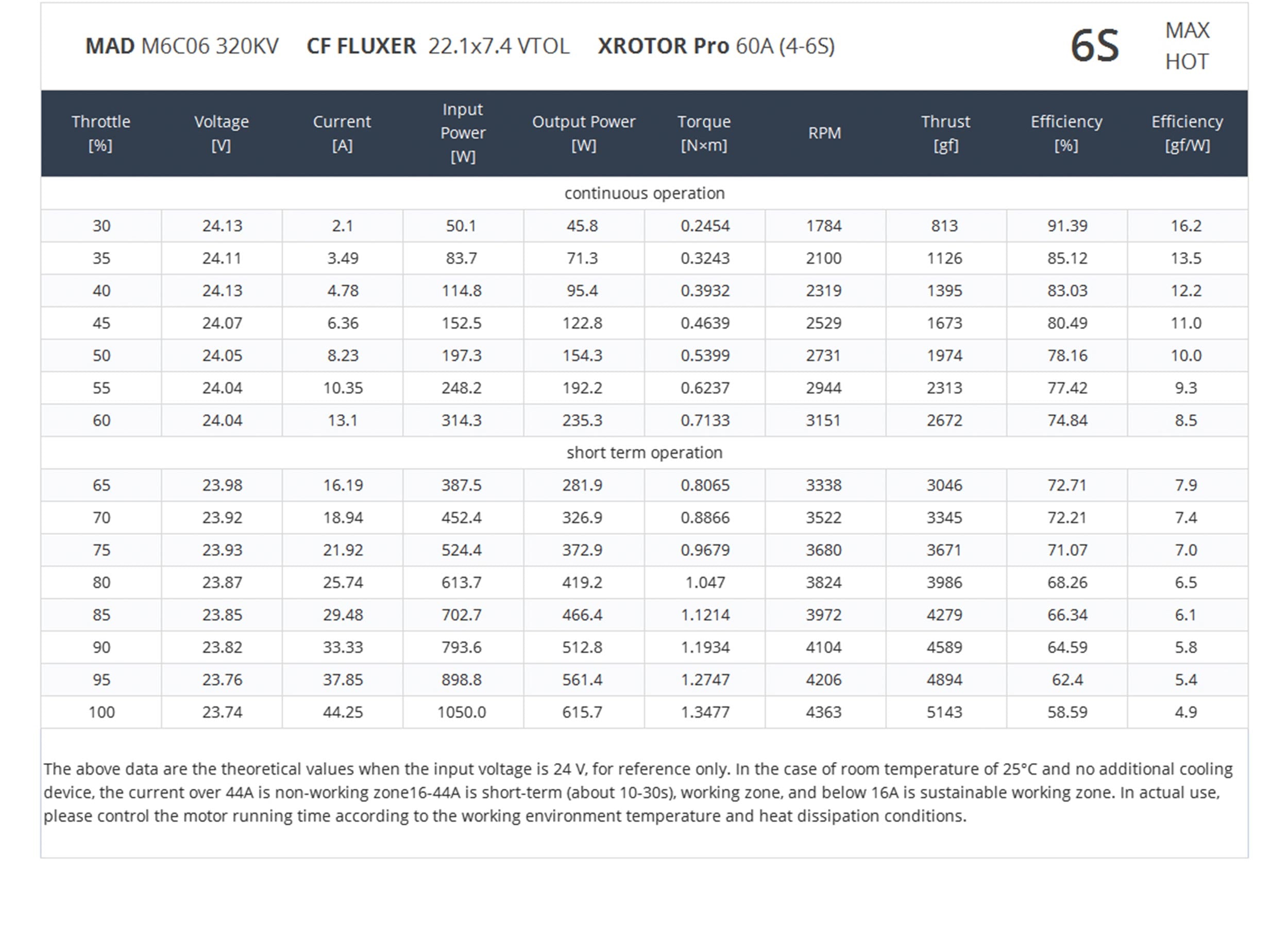This screenshot has width=1288, height=932.
Task: Click the Voltage [V] column header
Action: [x=222, y=133]
